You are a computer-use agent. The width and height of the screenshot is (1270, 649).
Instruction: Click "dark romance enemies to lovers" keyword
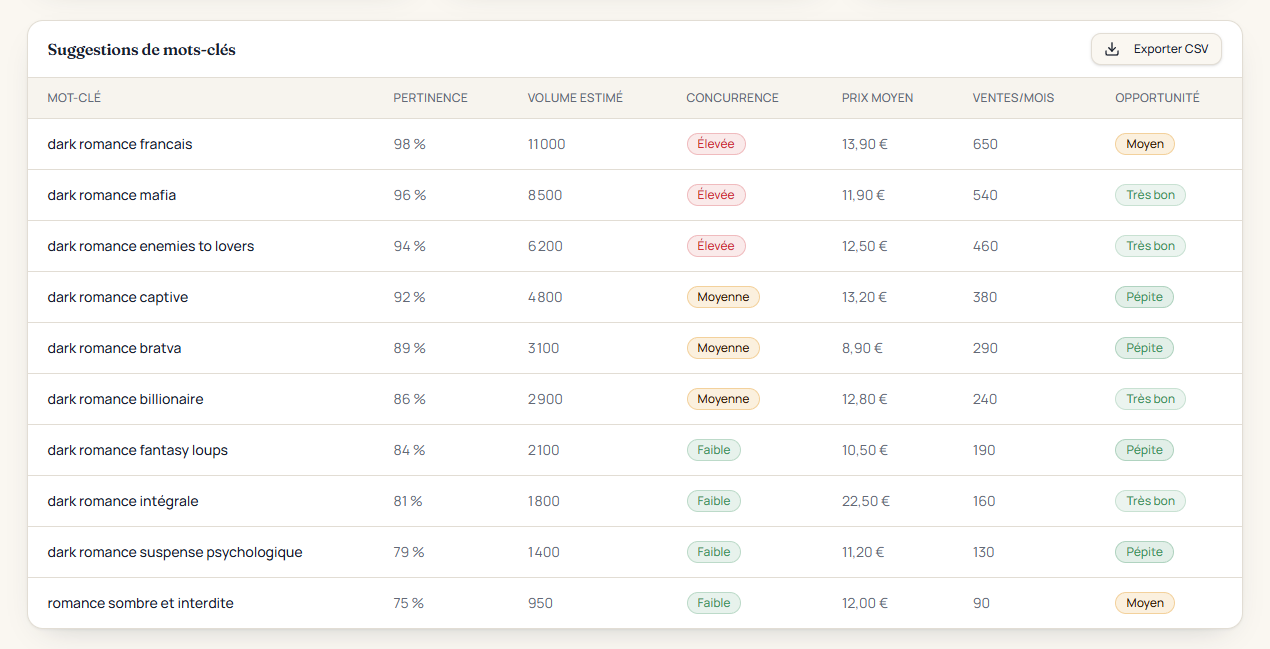[x=151, y=246]
